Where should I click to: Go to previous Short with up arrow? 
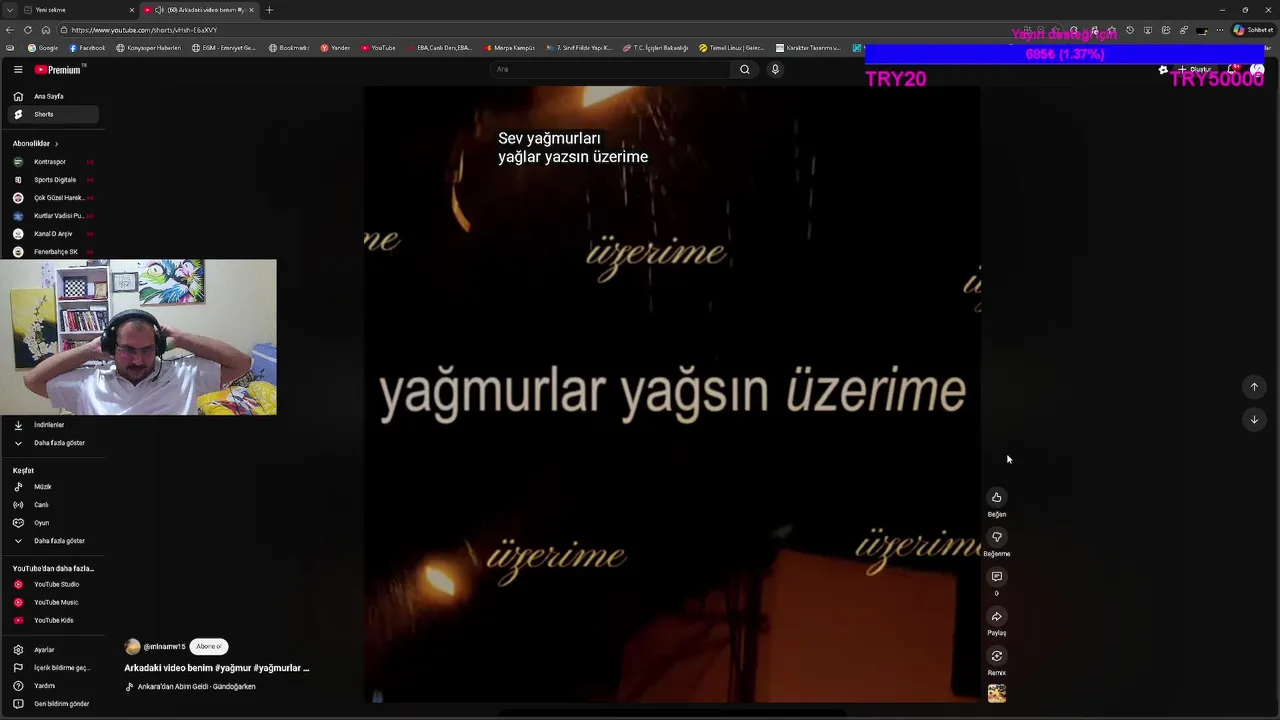tap(1254, 387)
